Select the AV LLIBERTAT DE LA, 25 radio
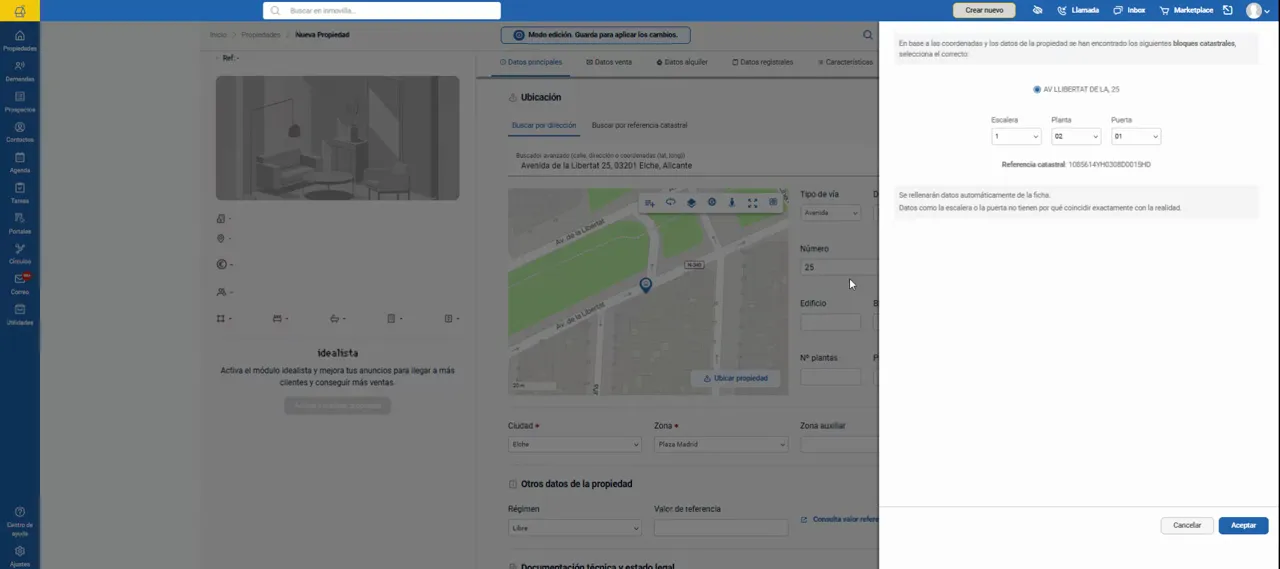The width and height of the screenshot is (1280, 569). 1037,89
